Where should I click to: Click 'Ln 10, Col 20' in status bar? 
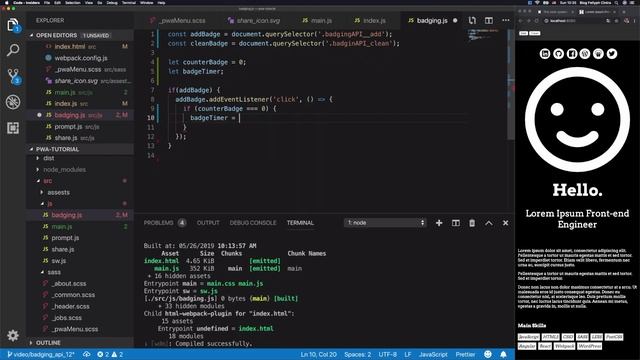point(318,354)
